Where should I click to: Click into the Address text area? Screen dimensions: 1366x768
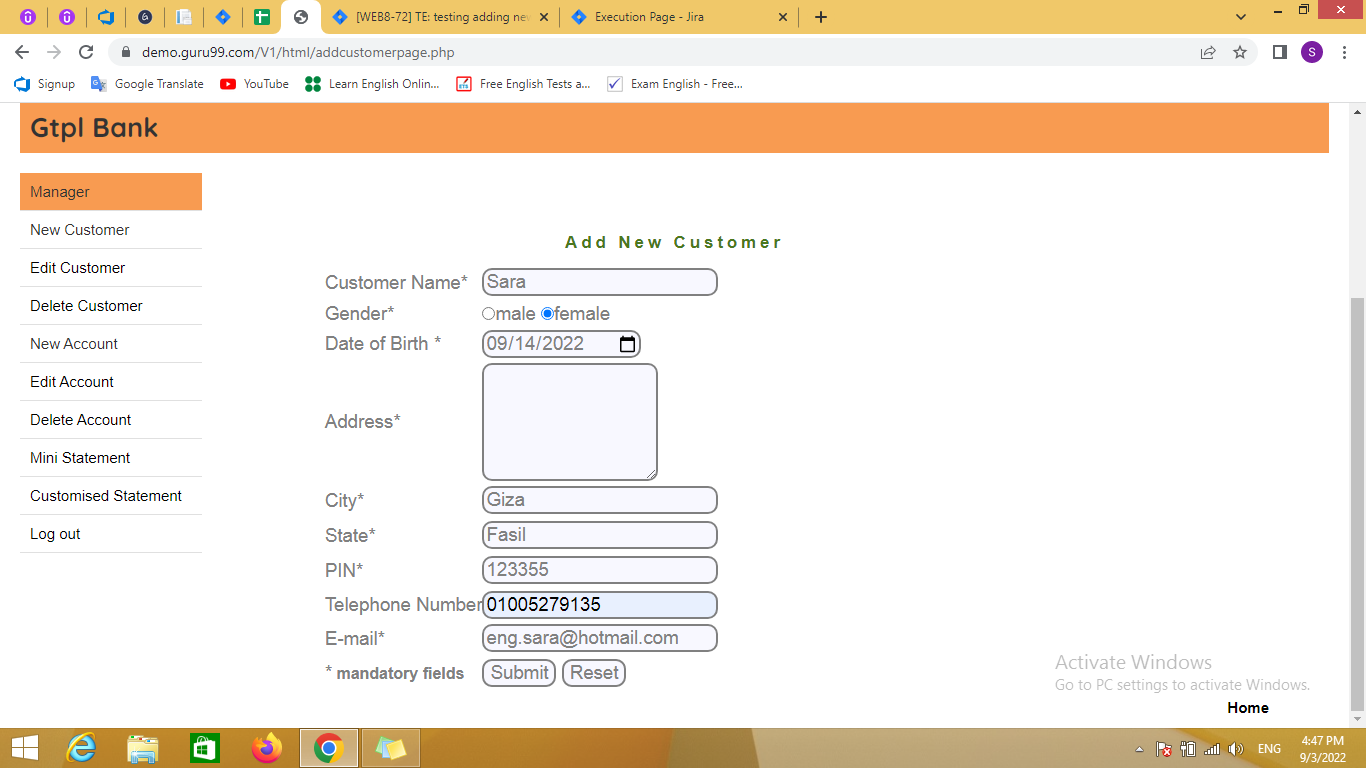coord(569,421)
